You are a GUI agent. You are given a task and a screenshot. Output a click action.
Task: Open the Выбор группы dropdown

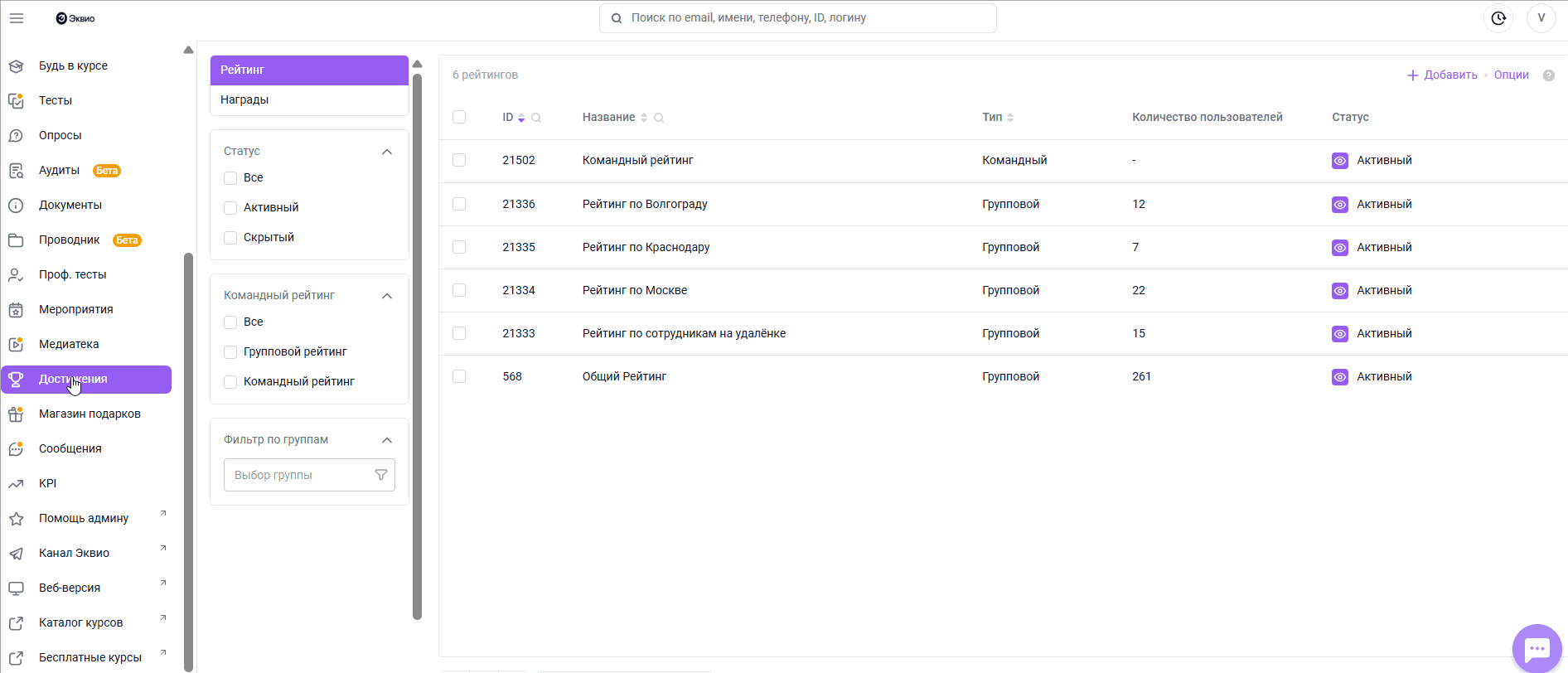308,475
